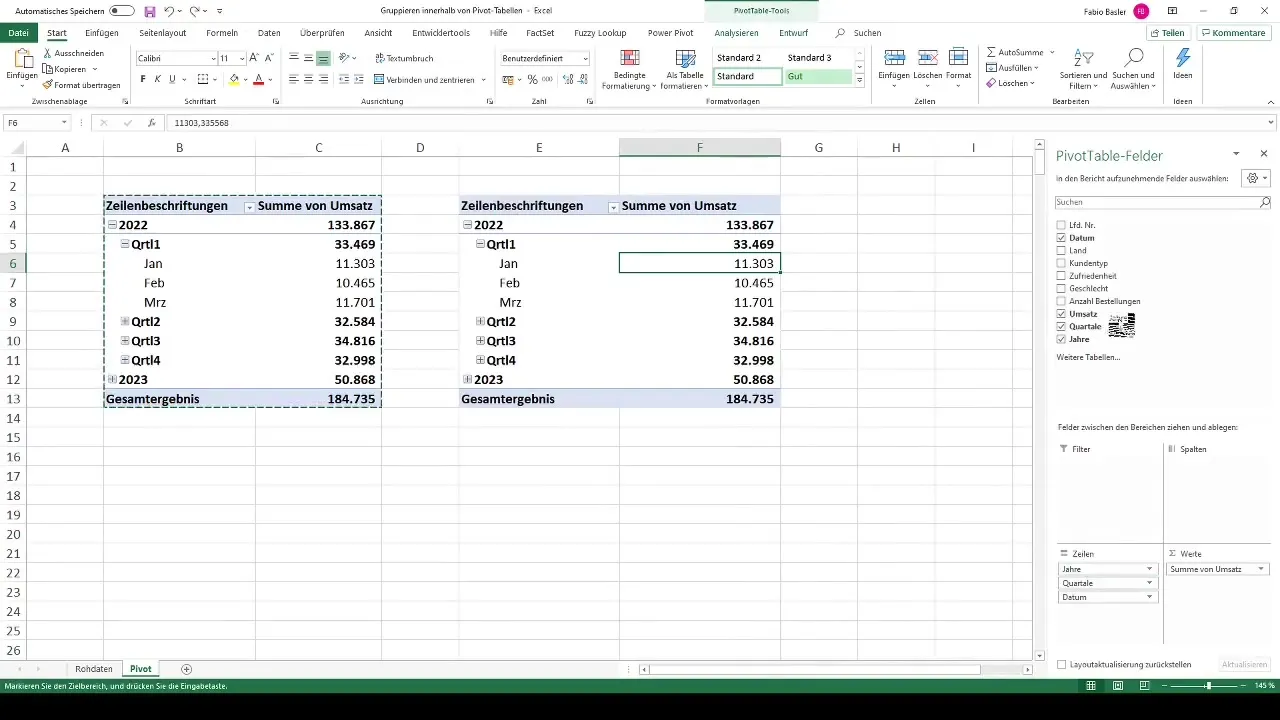
Task: Adjust zoom slider in status bar
Action: (1208, 686)
